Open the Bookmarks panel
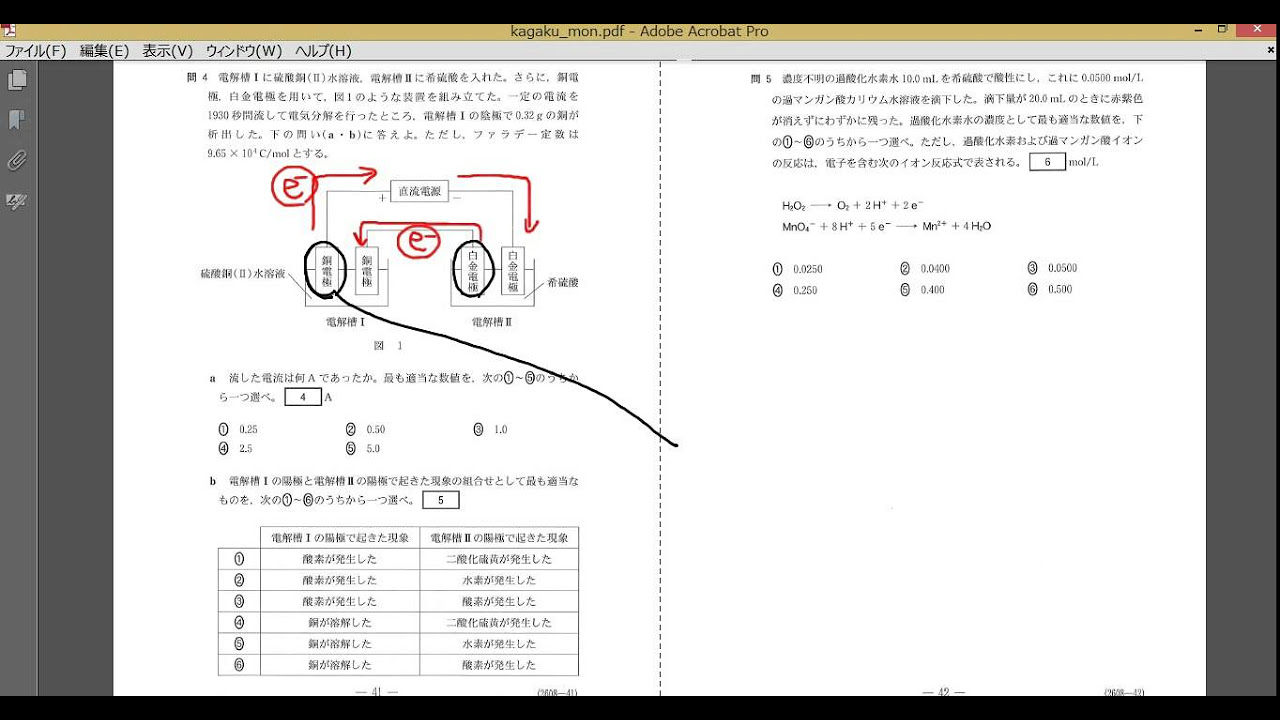This screenshot has width=1280, height=720. pyautogui.click(x=16, y=120)
